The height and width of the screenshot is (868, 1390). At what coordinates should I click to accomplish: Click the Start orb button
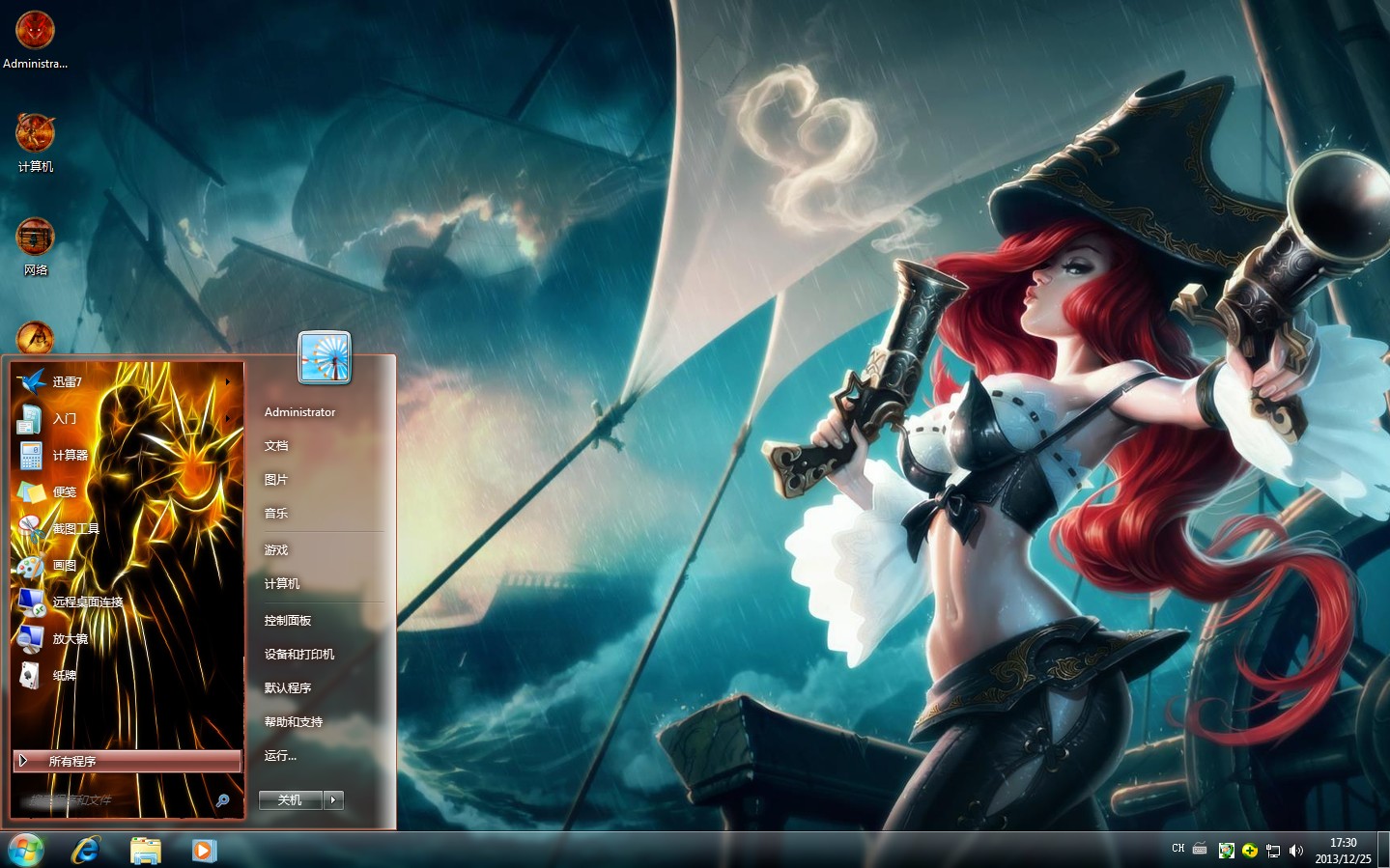click(26, 851)
